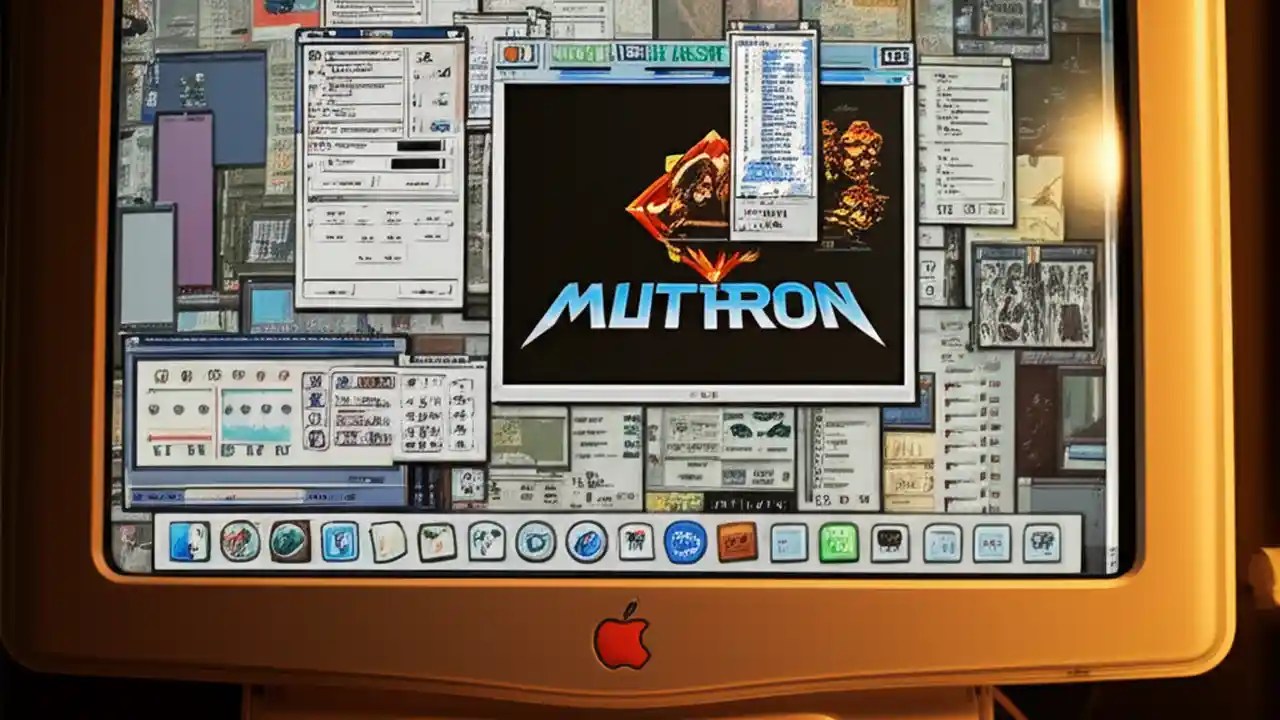Open the blue leftmost app icon in the Dock
Screen dimensions: 1280x720
(187, 543)
